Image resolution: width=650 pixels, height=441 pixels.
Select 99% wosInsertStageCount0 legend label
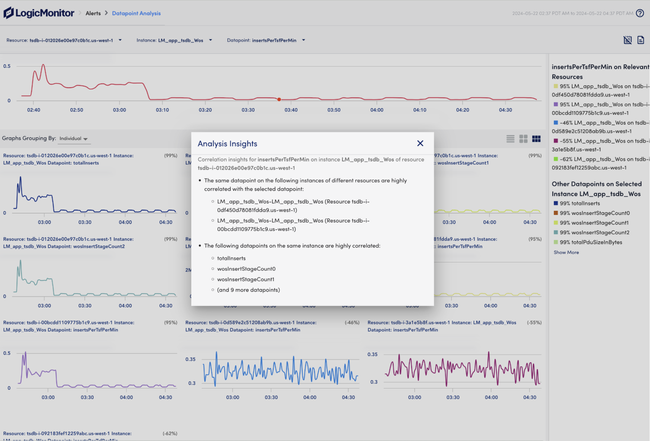tap(594, 213)
